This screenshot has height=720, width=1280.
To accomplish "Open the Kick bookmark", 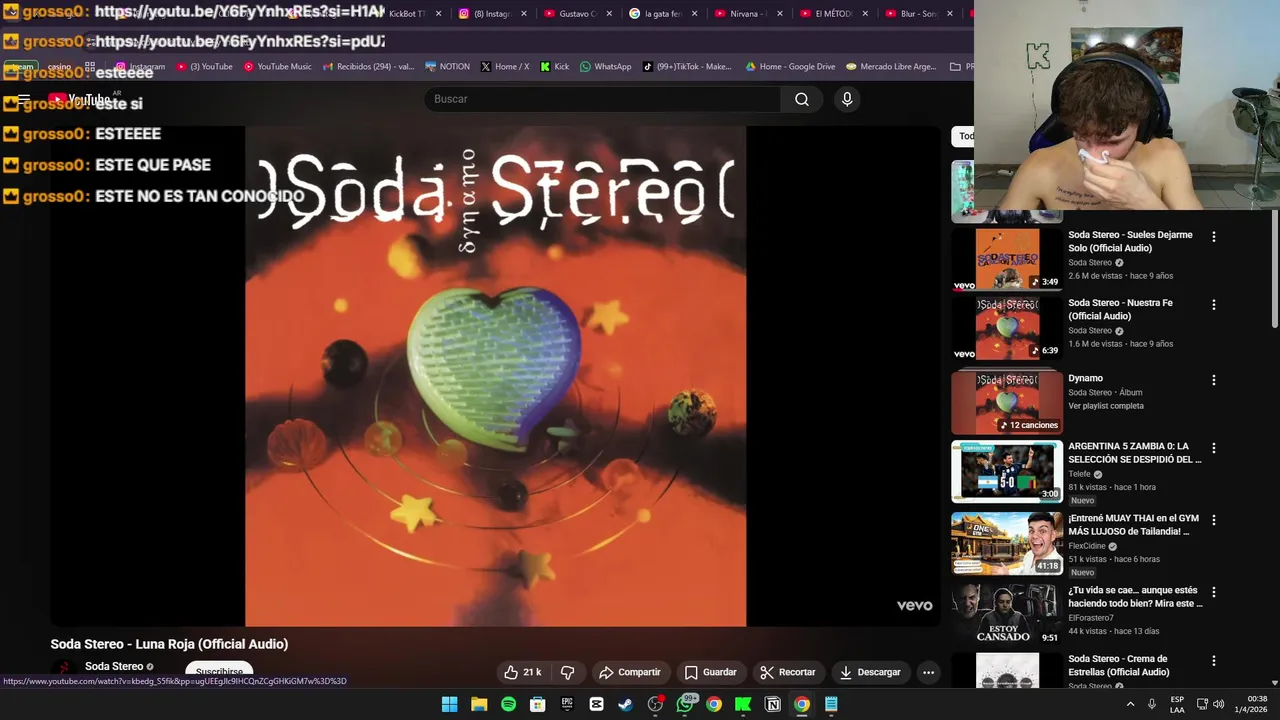I will coord(555,67).
